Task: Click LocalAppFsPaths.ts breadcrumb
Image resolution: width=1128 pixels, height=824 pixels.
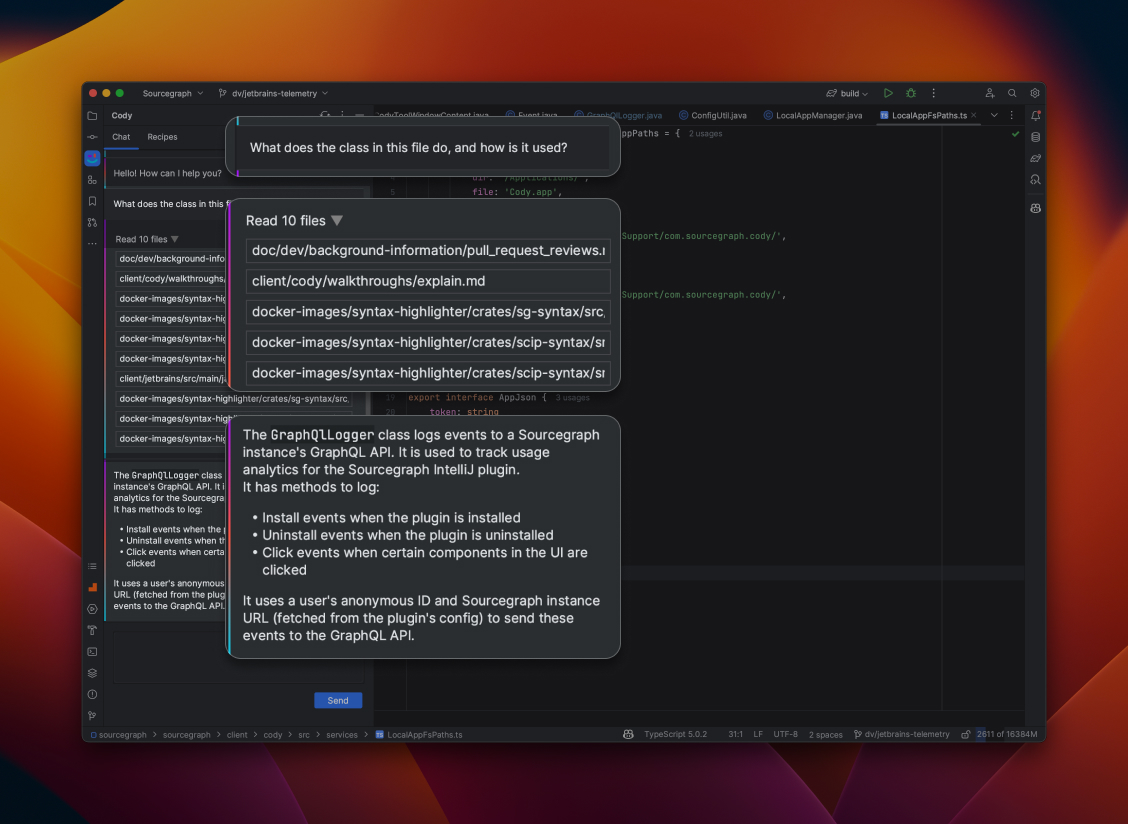Action: tap(419, 735)
